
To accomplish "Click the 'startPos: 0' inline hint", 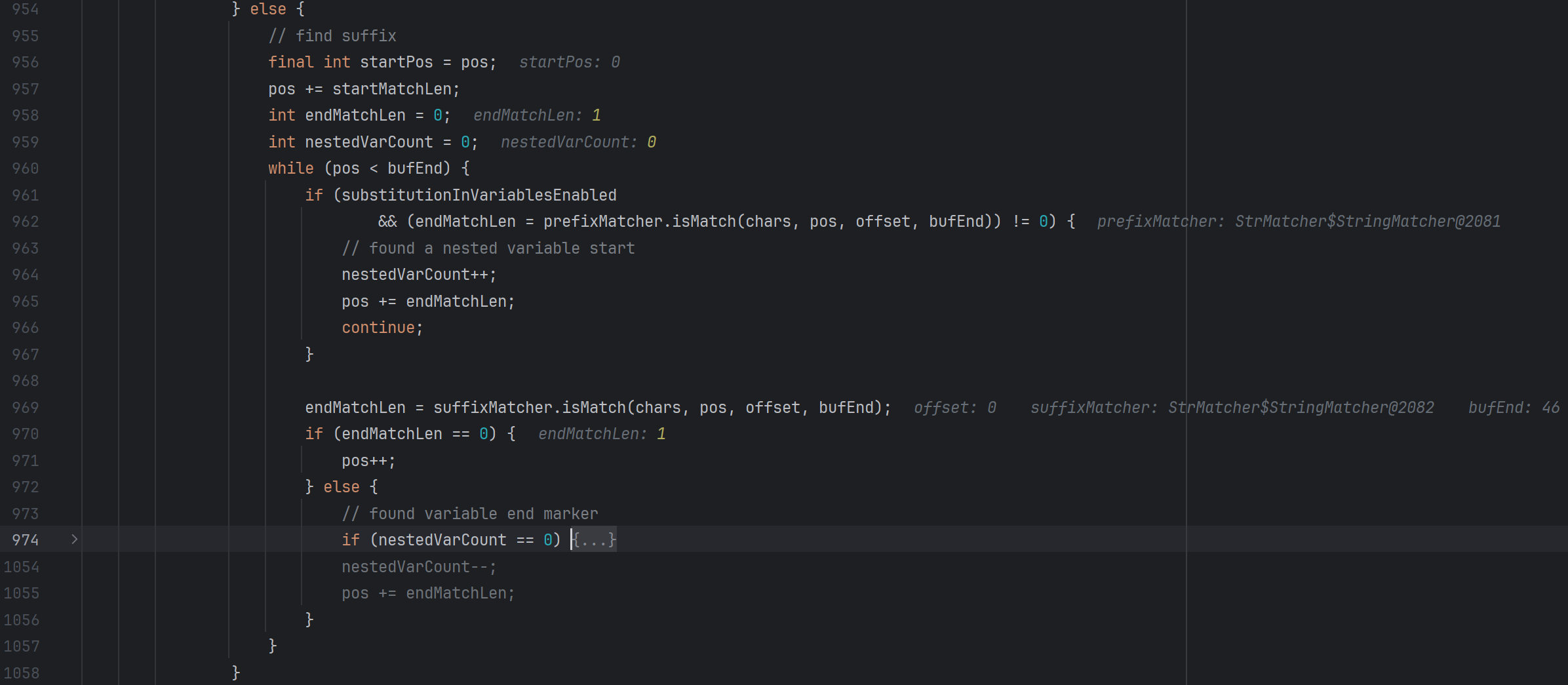I will 569,62.
